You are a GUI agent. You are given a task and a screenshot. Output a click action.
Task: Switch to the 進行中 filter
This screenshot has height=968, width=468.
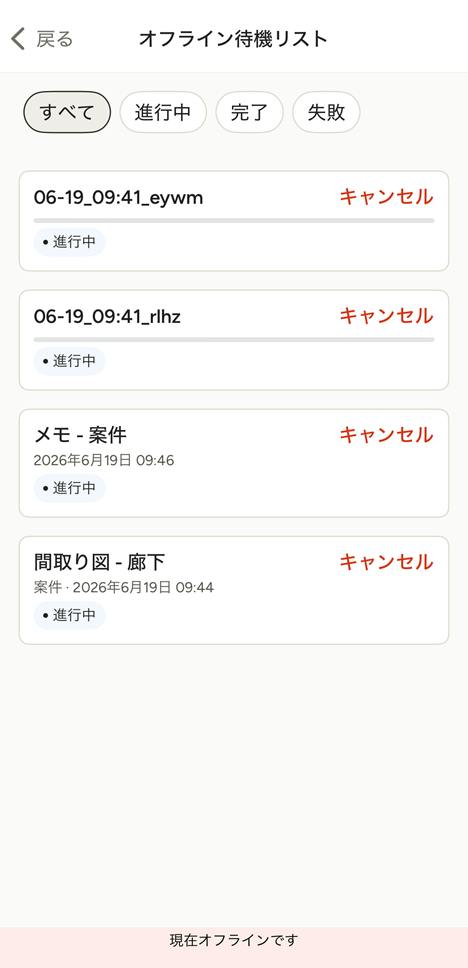162,112
